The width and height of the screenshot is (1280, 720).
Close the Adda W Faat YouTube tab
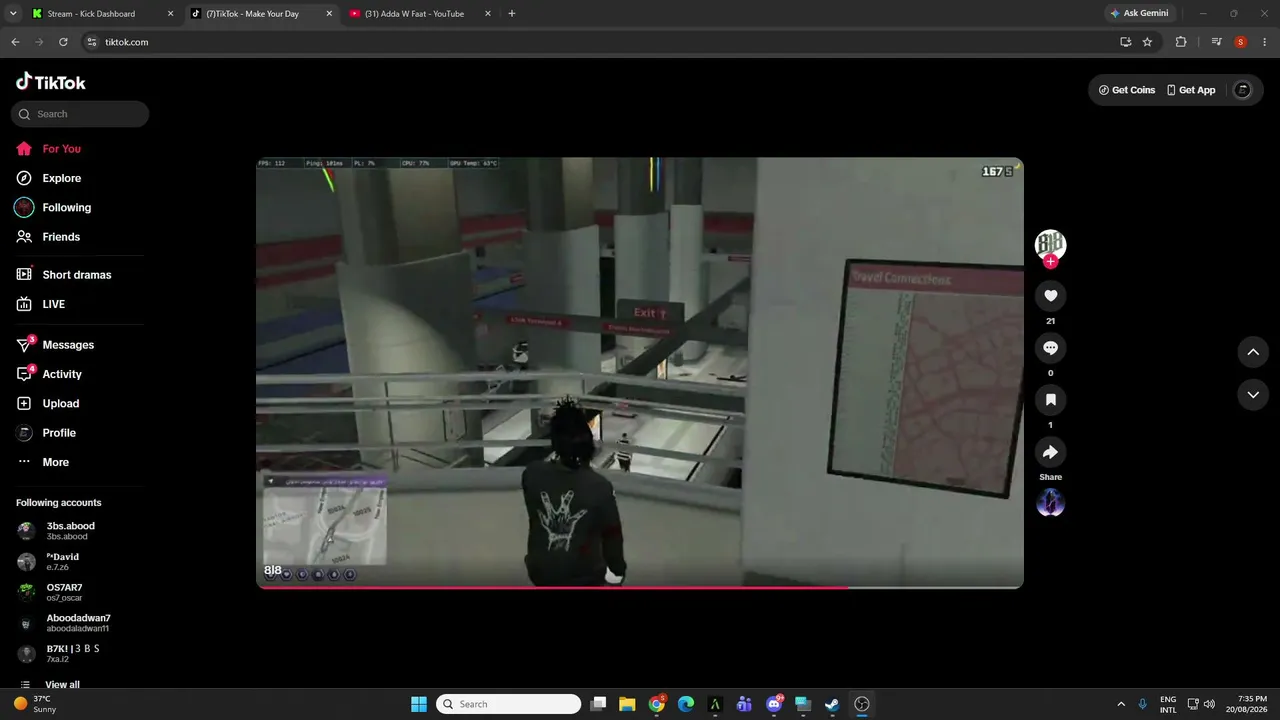(x=487, y=14)
